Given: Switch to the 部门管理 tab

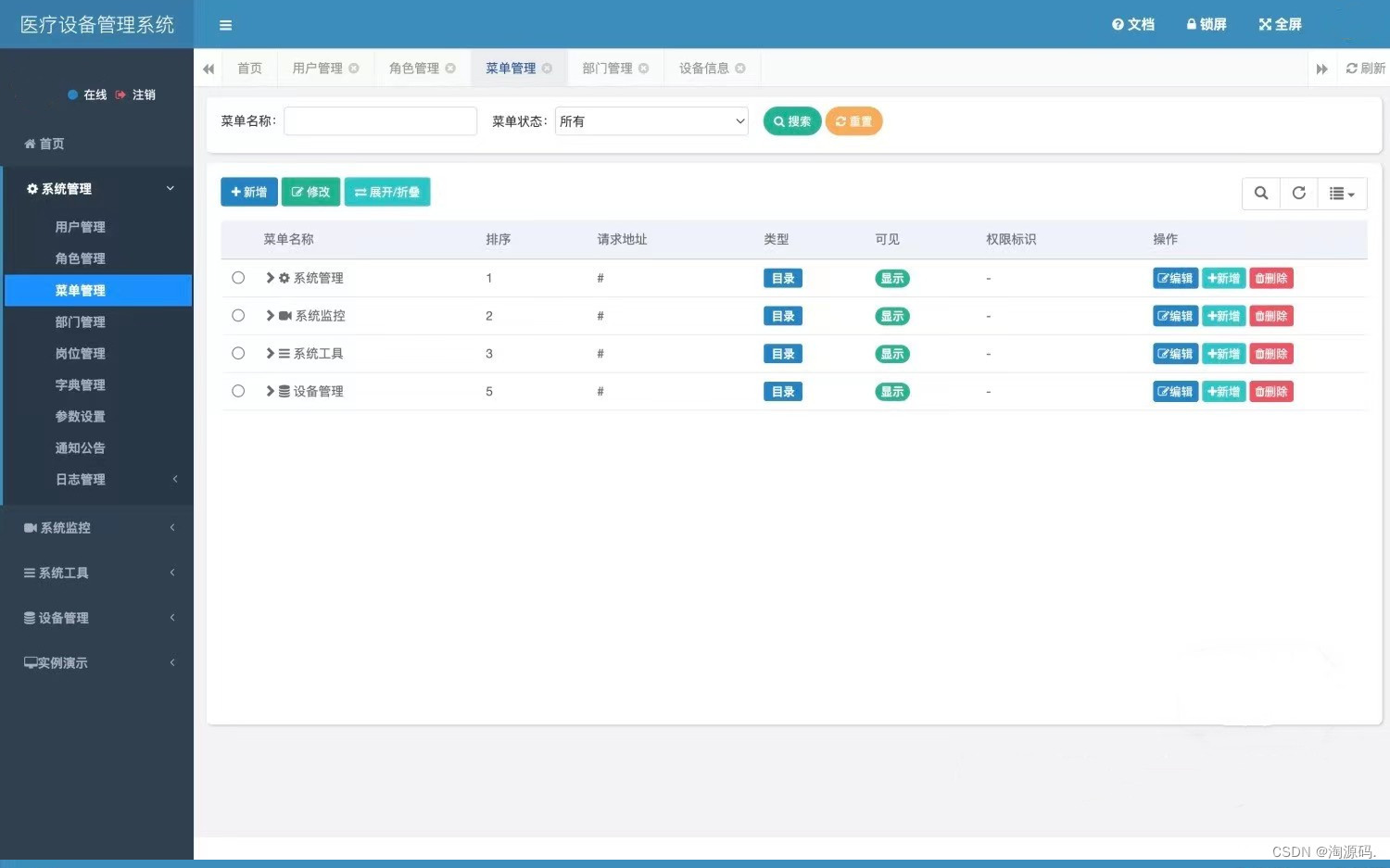Looking at the screenshot, I should 608,69.
